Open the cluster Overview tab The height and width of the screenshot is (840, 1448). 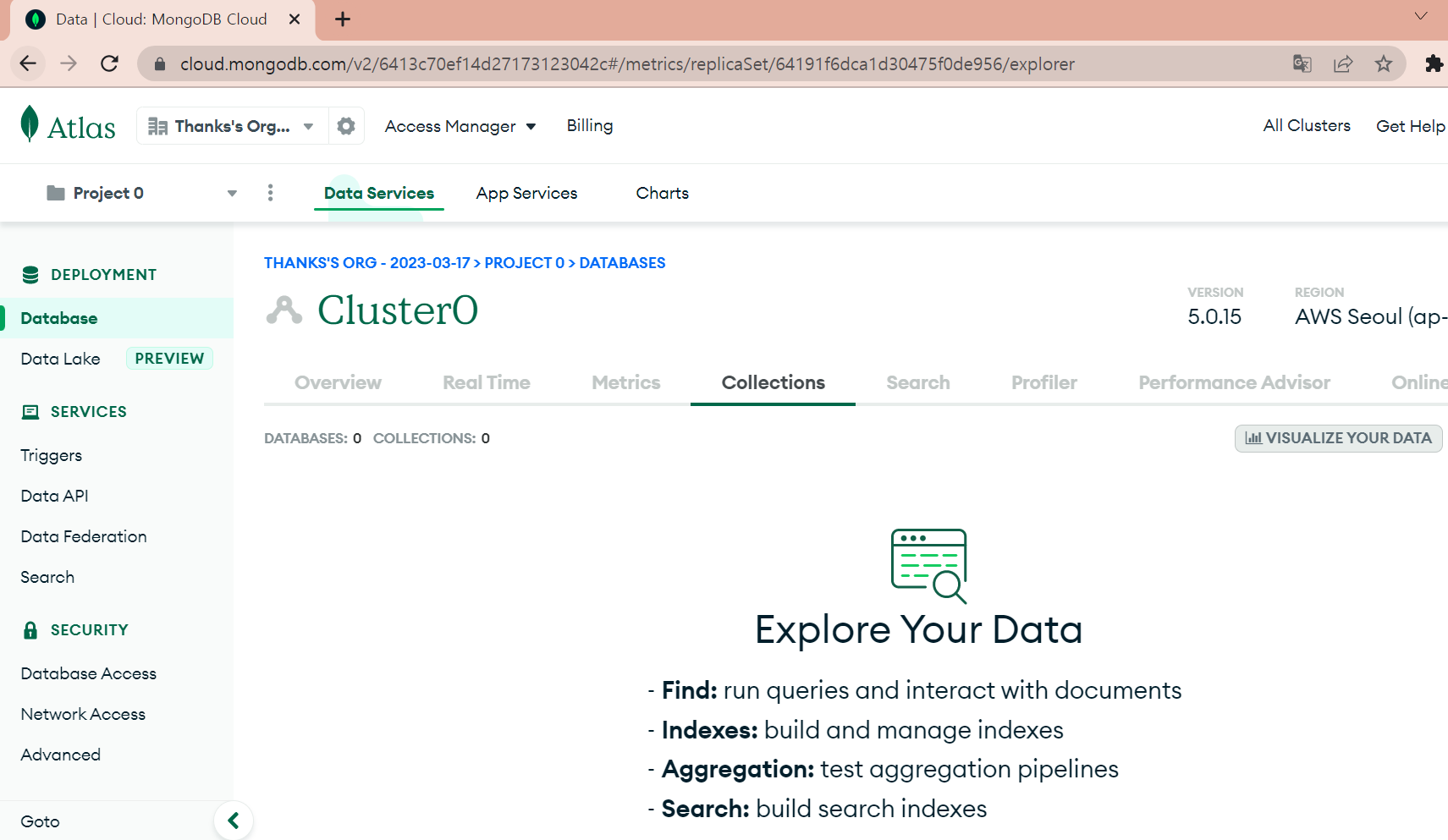coord(338,382)
